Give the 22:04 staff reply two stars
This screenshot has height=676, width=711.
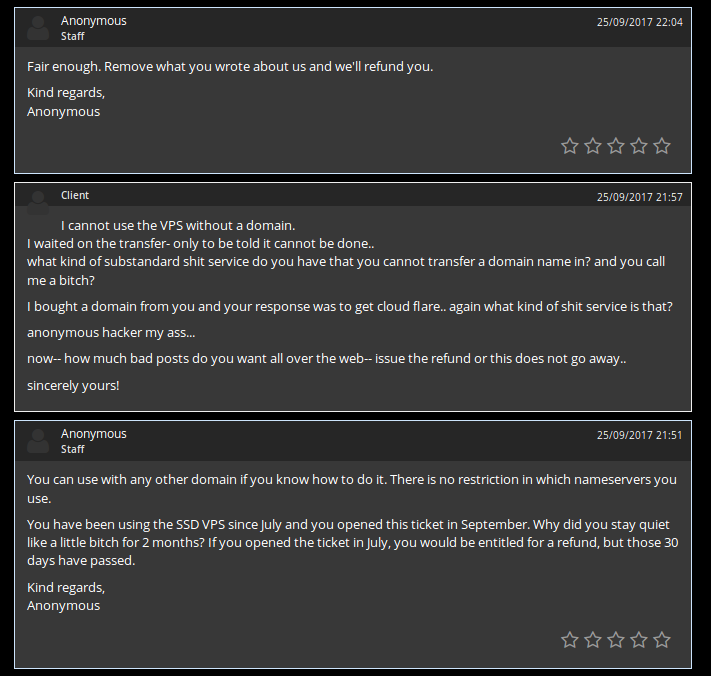tap(593, 146)
